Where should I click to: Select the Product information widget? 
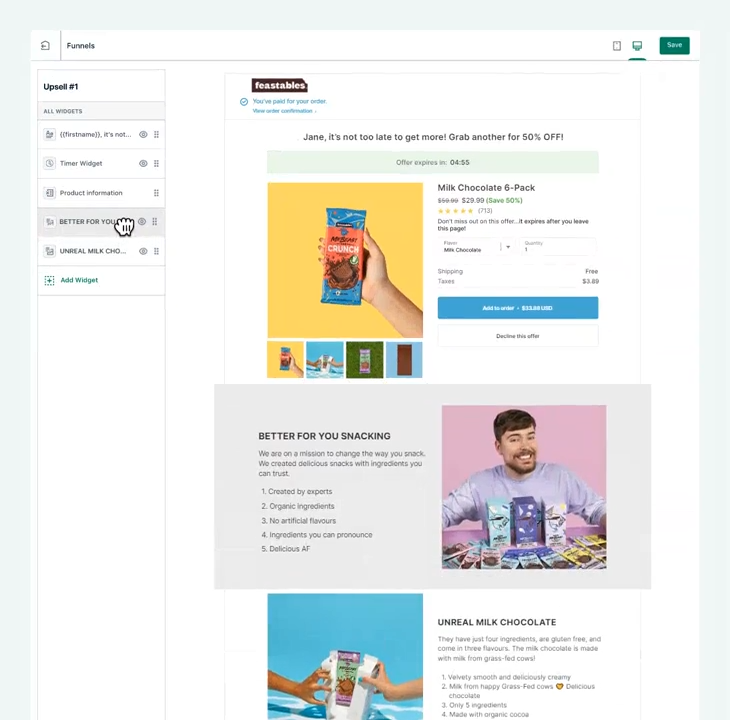101,193
